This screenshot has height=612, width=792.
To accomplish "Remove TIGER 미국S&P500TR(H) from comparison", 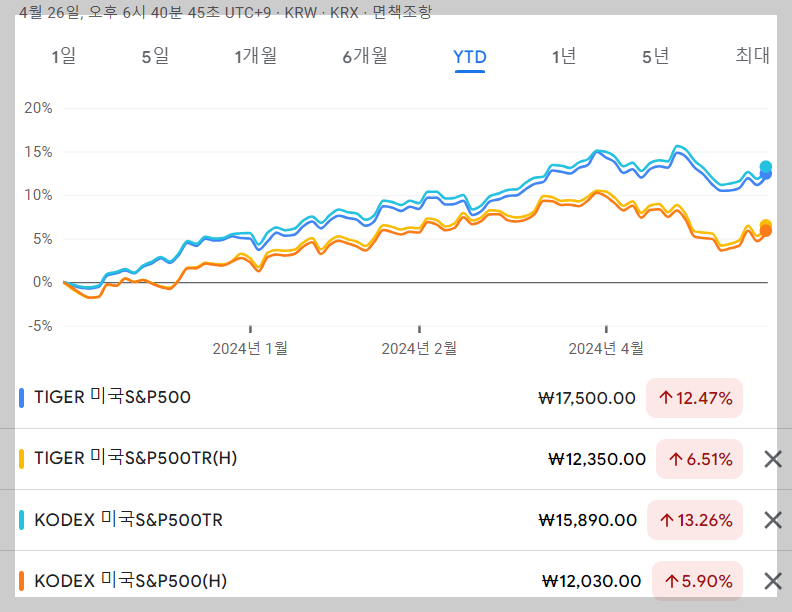I will click(773, 459).
